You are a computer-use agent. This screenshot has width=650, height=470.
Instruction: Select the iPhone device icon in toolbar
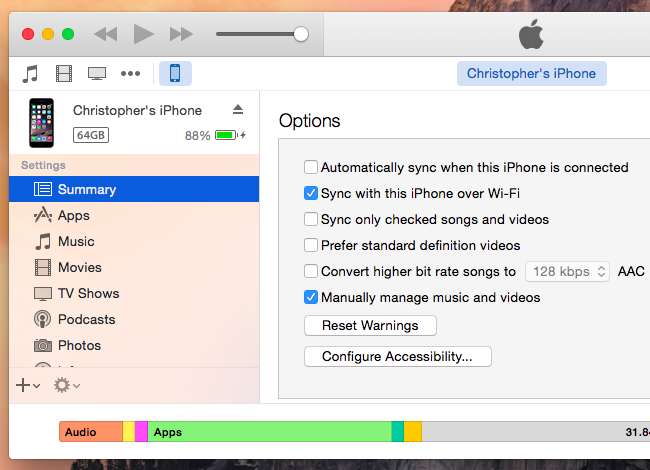[x=175, y=73]
